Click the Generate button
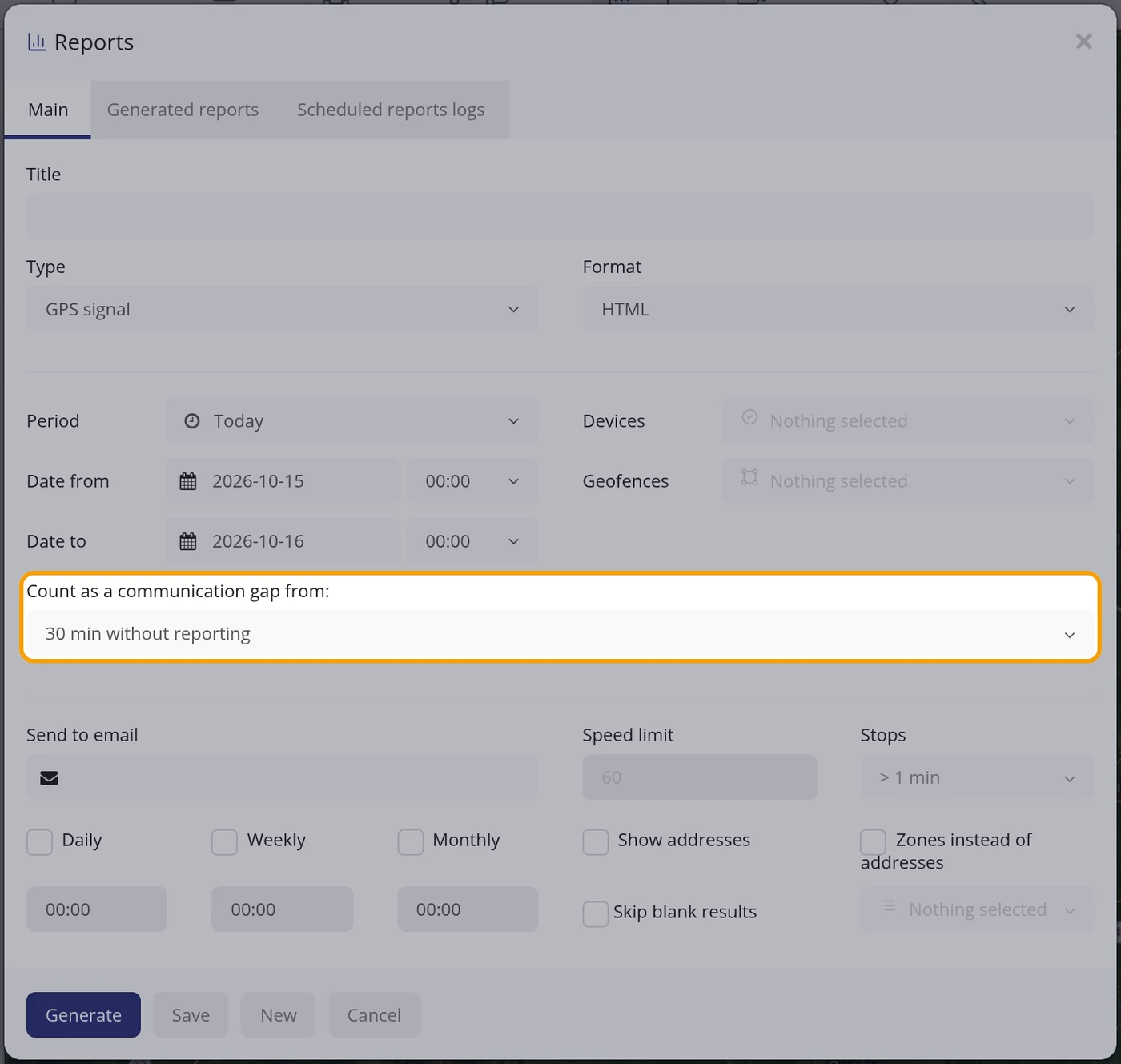 83,1015
